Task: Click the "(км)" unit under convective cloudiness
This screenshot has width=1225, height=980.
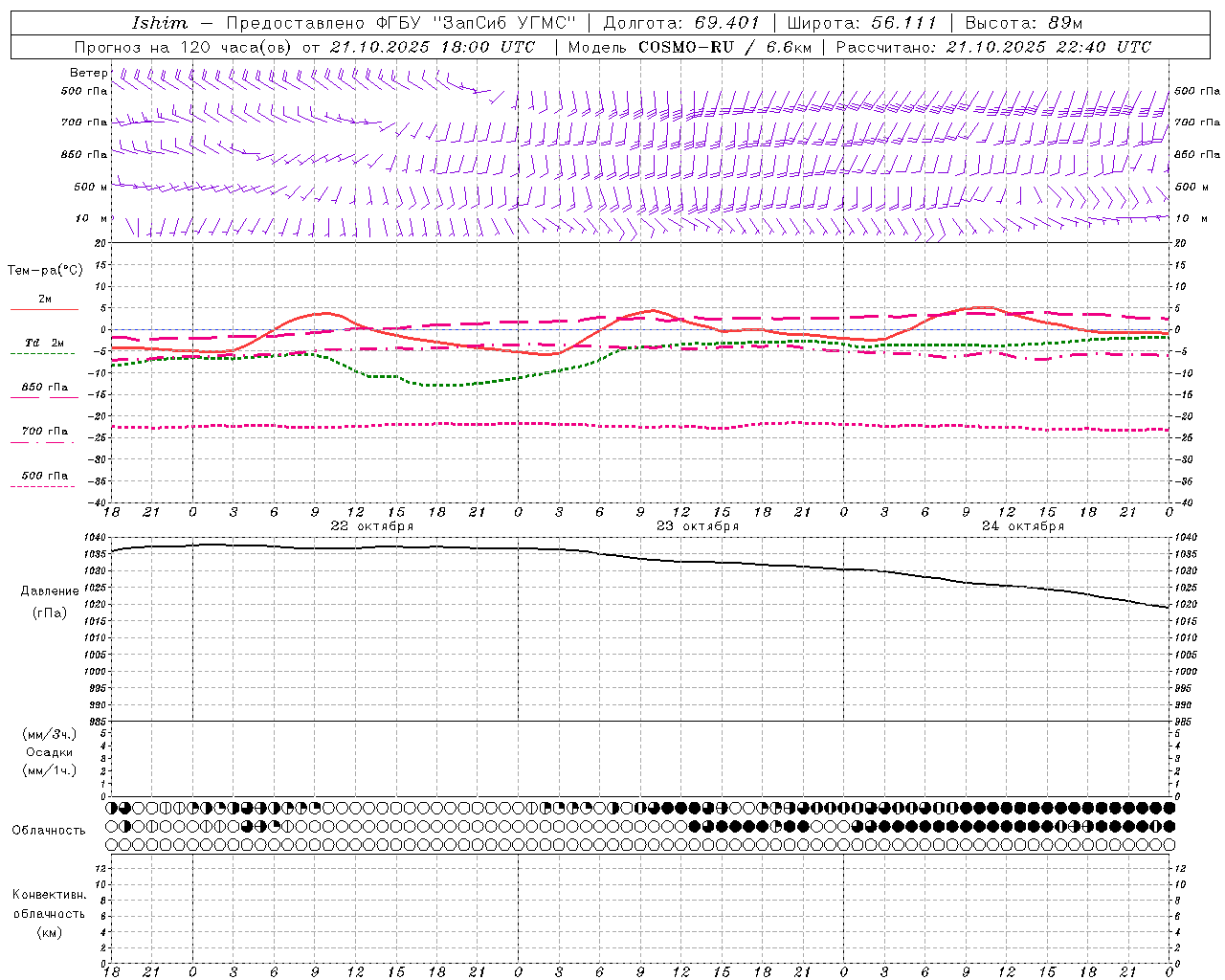Action: pos(50,932)
